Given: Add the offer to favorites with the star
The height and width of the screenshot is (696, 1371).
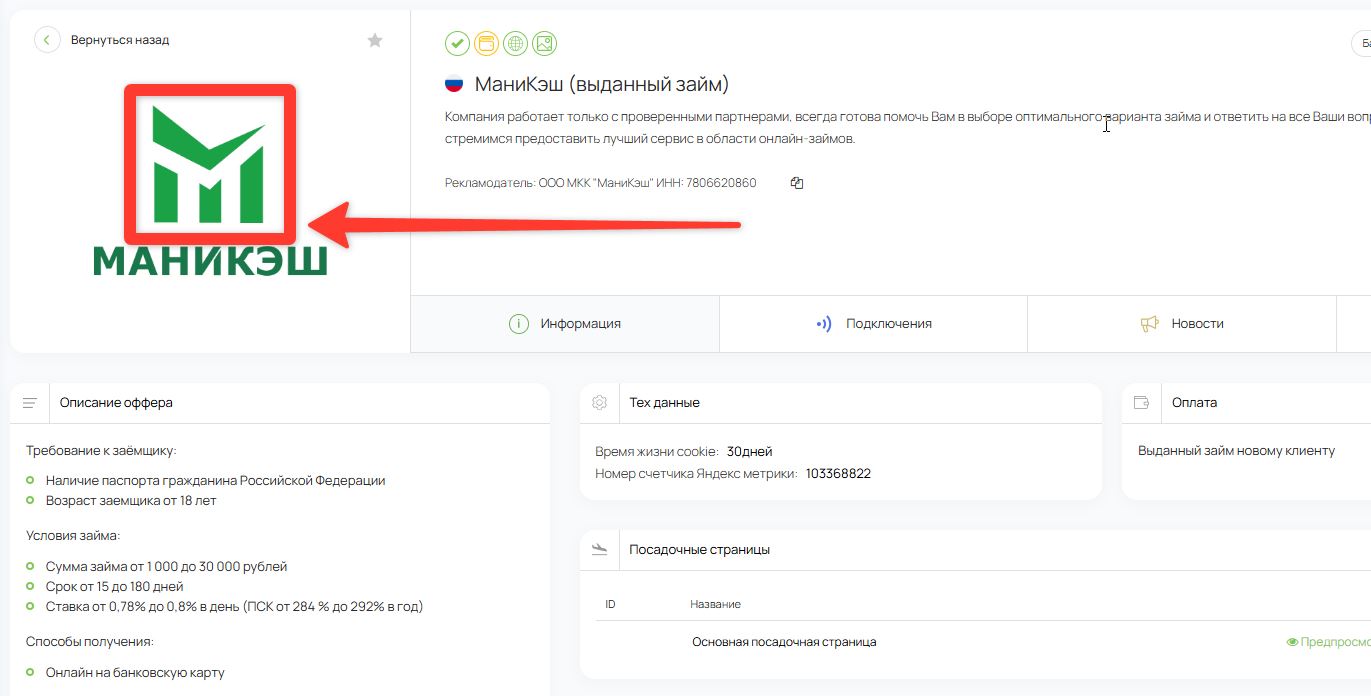Looking at the screenshot, I should point(375,40).
